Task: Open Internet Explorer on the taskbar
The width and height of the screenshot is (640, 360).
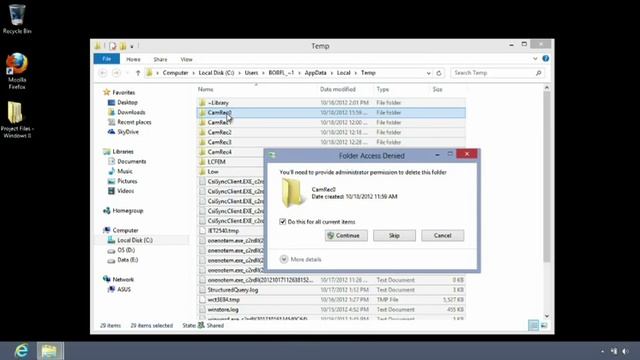Action: (21, 351)
